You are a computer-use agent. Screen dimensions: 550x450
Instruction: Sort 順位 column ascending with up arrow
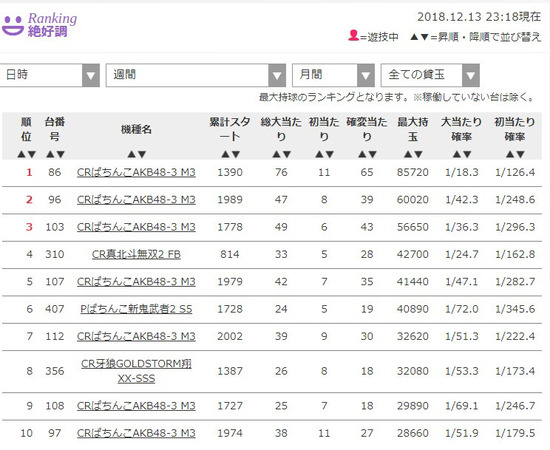coord(22,154)
